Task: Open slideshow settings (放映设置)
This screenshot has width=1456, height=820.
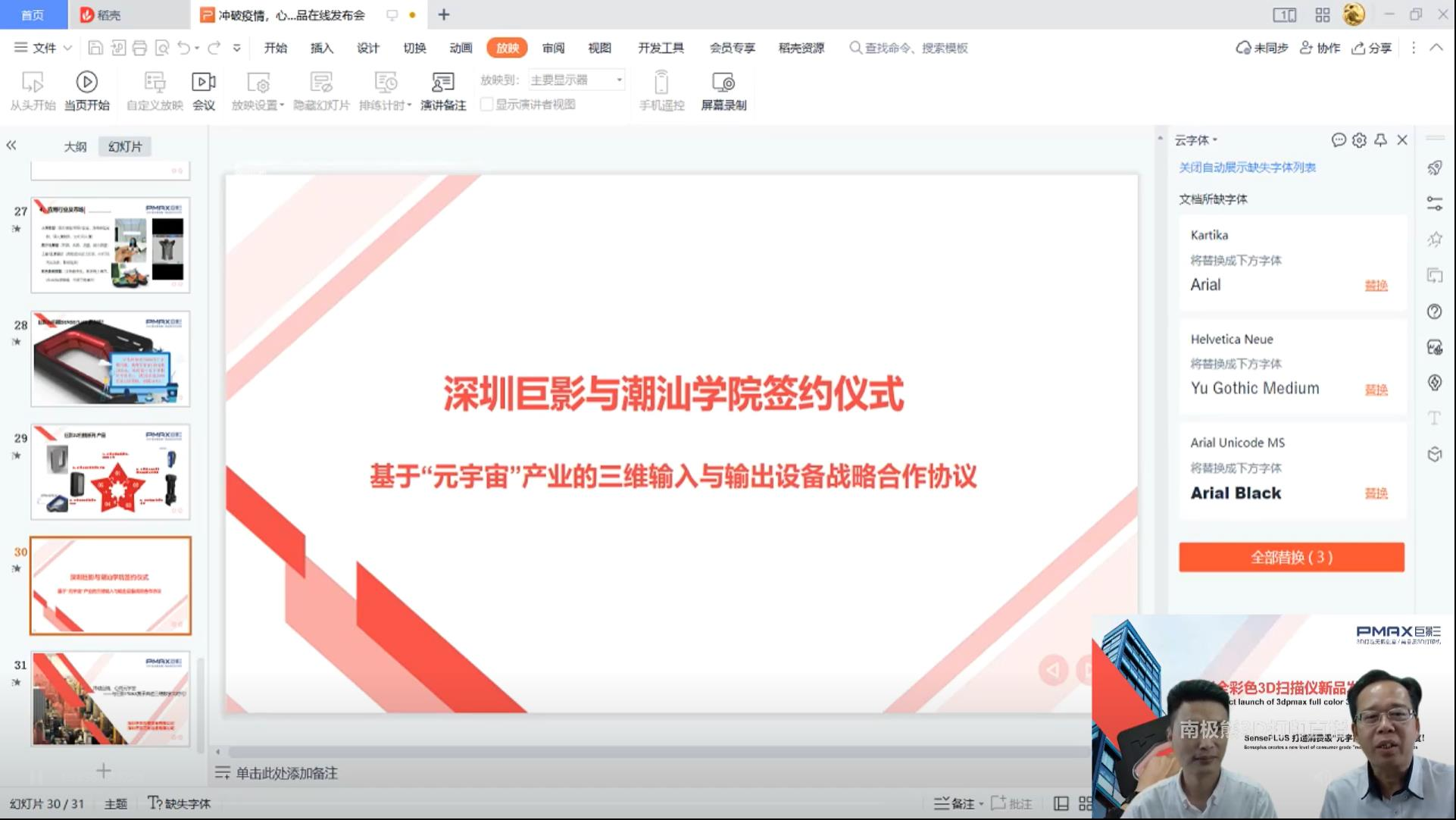Action: point(258,91)
